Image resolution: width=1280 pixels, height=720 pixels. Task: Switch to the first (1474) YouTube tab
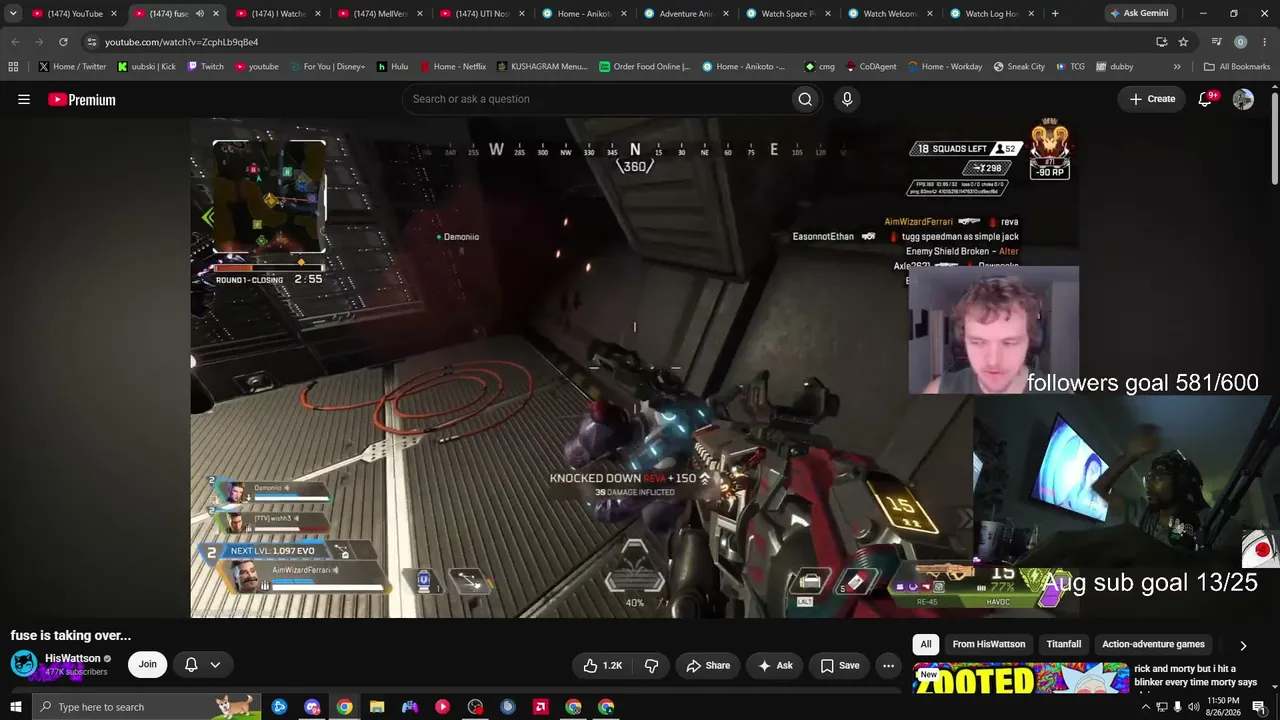[x=74, y=14]
